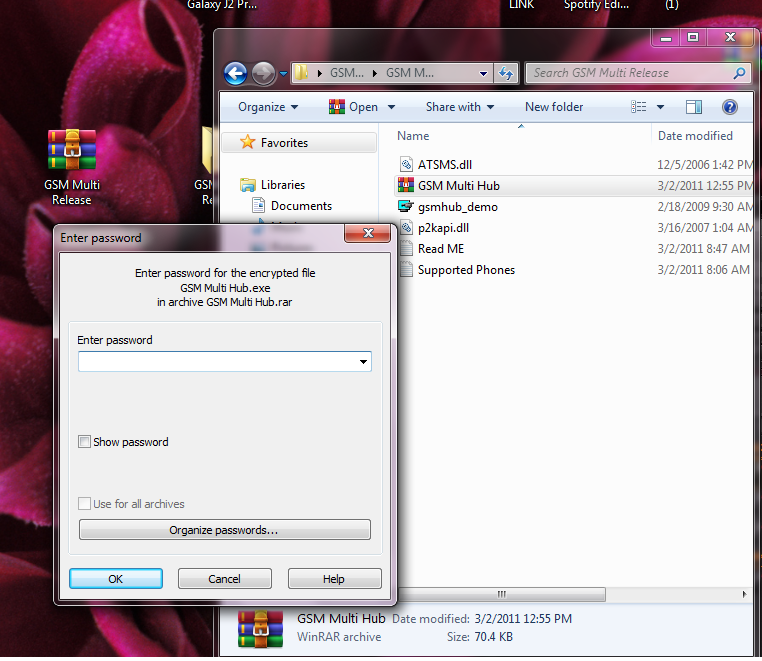Image resolution: width=762 pixels, height=661 pixels.
Task: Select the Supported Phones file
Action: (x=466, y=270)
